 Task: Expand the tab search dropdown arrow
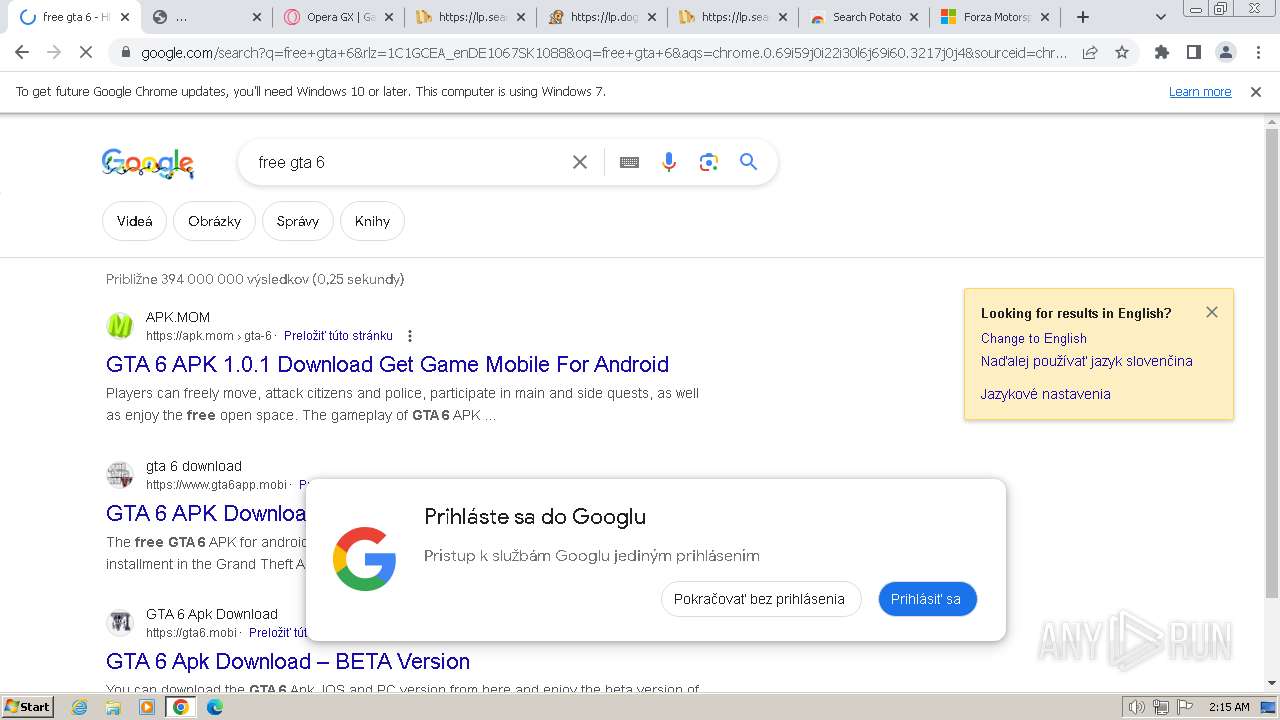pos(1161,17)
